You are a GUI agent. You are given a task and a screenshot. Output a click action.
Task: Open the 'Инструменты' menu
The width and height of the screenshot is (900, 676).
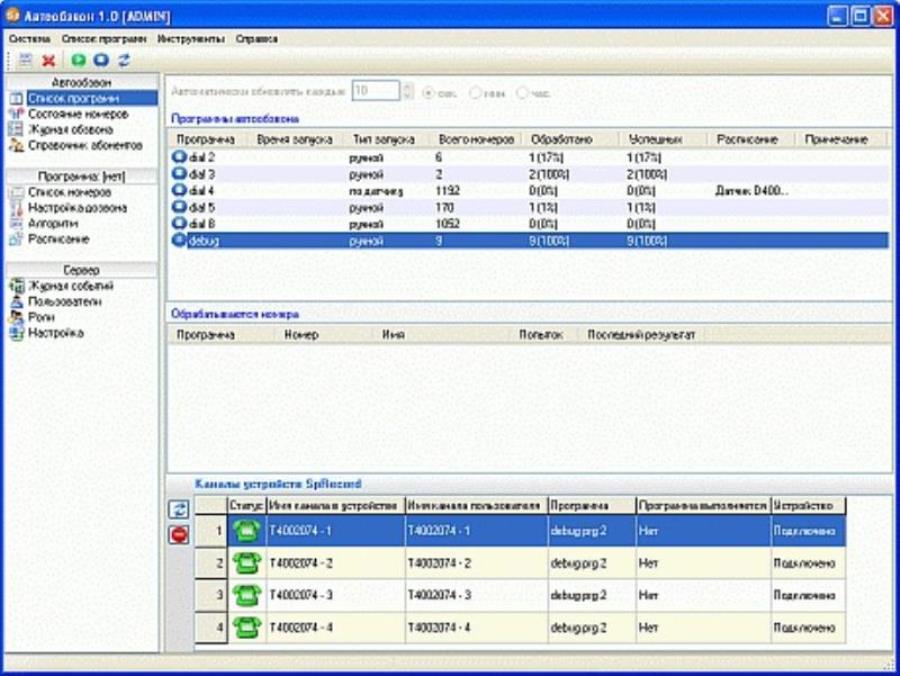[190, 39]
